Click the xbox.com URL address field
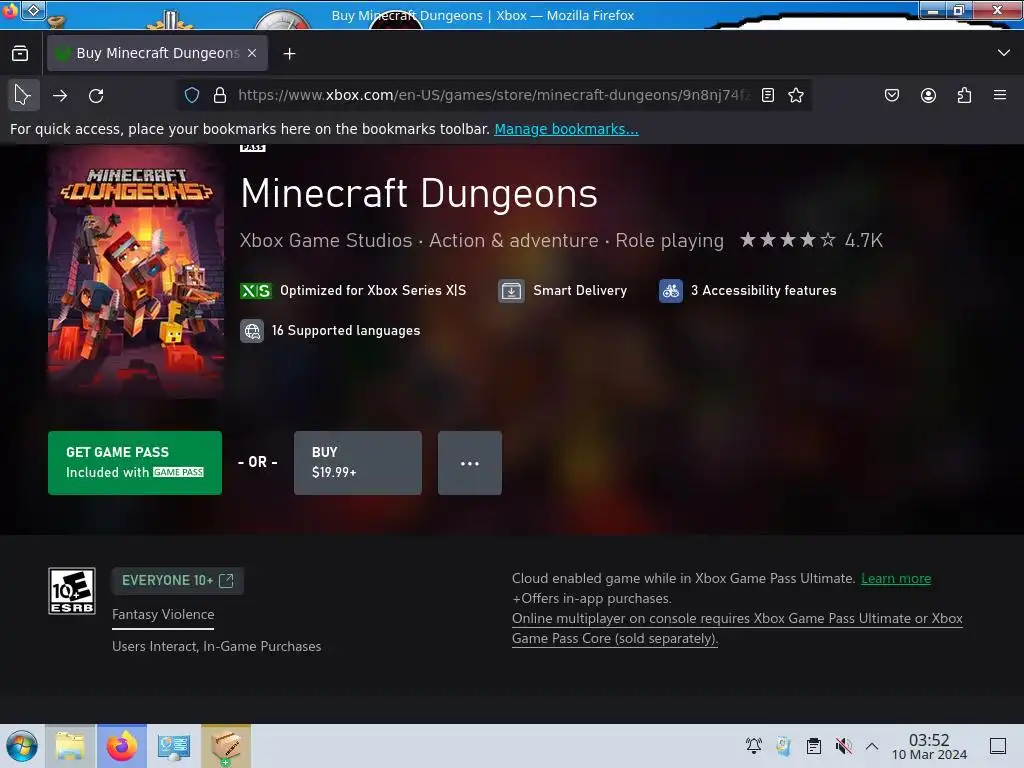1024x768 pixels. point(493,95)
